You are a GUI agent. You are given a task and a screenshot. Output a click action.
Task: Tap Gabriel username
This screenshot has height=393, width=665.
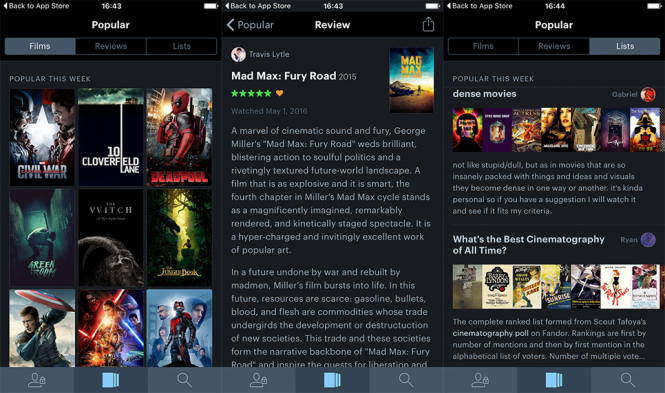click(x=624, y=95)
